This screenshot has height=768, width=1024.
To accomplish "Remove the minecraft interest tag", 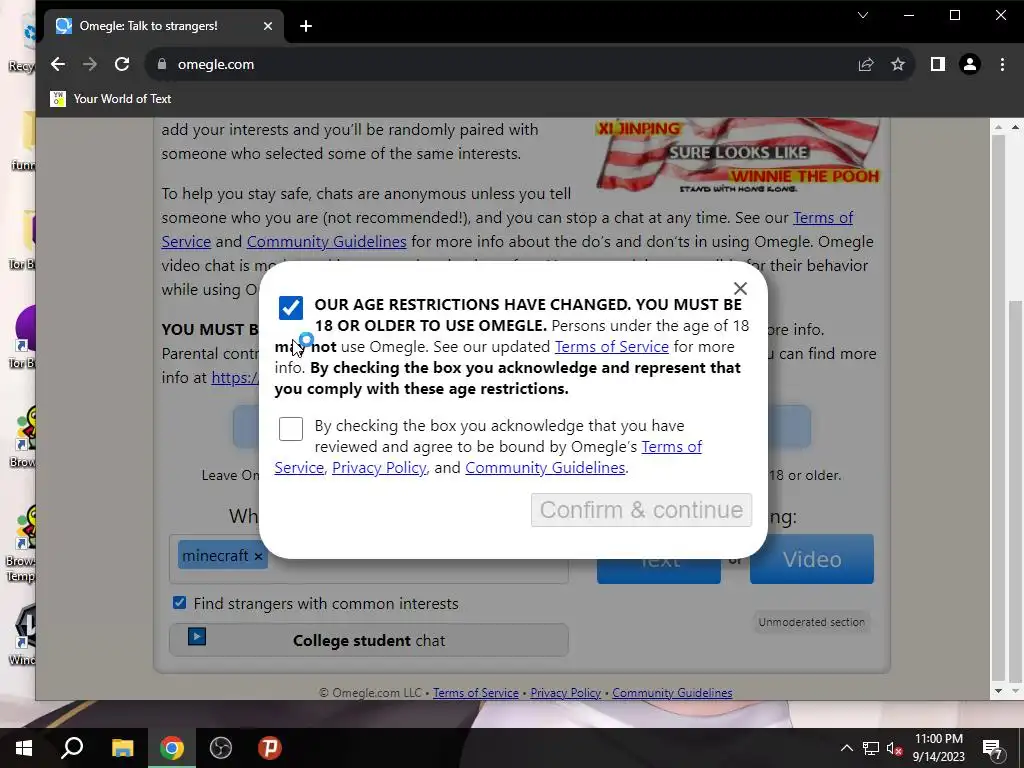I will 258,556.
